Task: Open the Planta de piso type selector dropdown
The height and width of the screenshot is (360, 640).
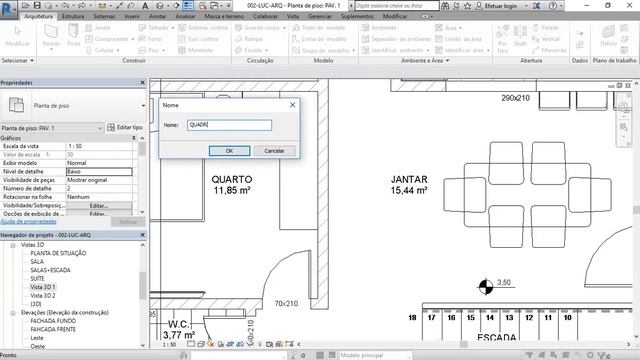Action: [143, 106]
